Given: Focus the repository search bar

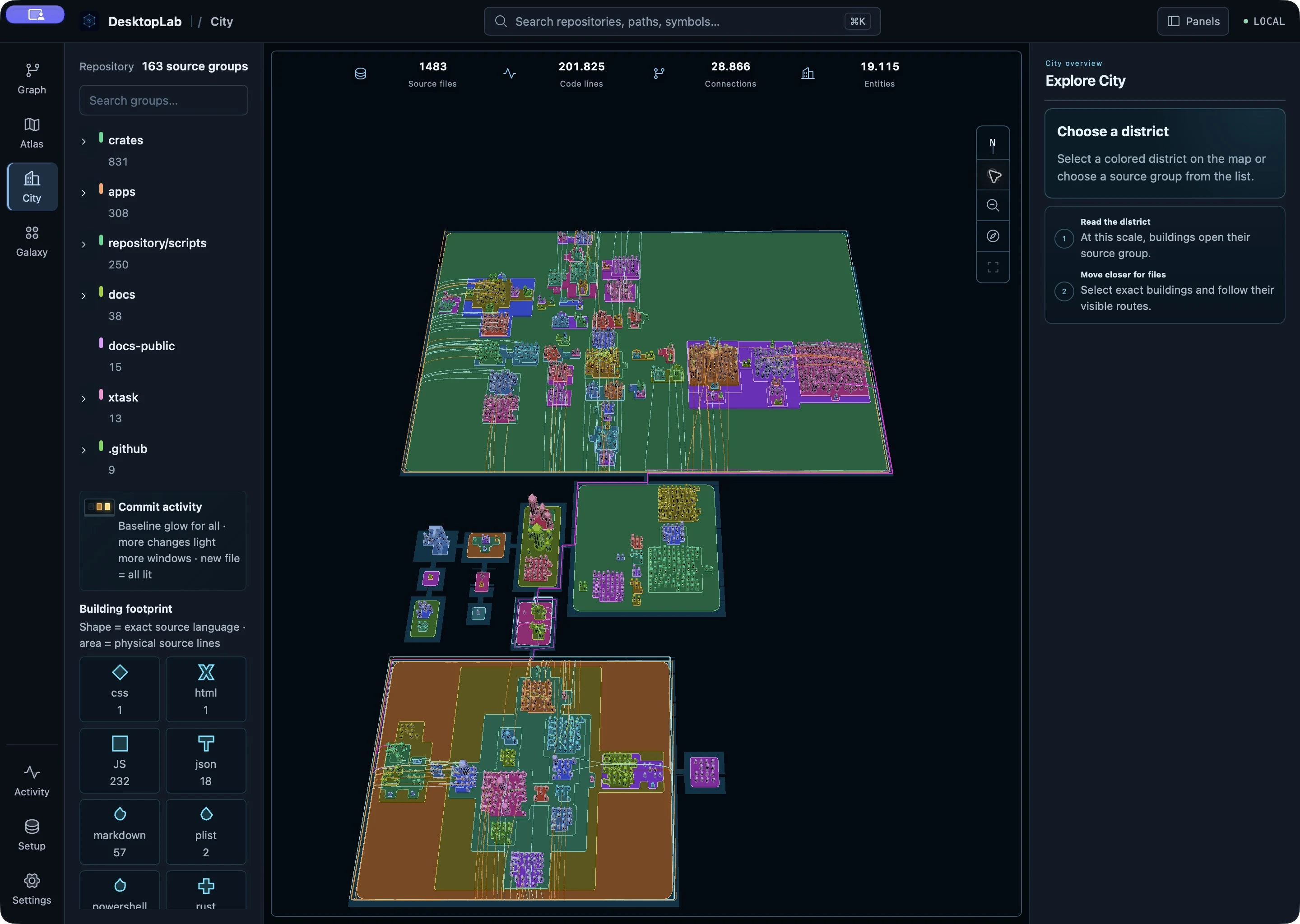Looking at the screenshot, I should pyautogui.click(x=682, y=21).
